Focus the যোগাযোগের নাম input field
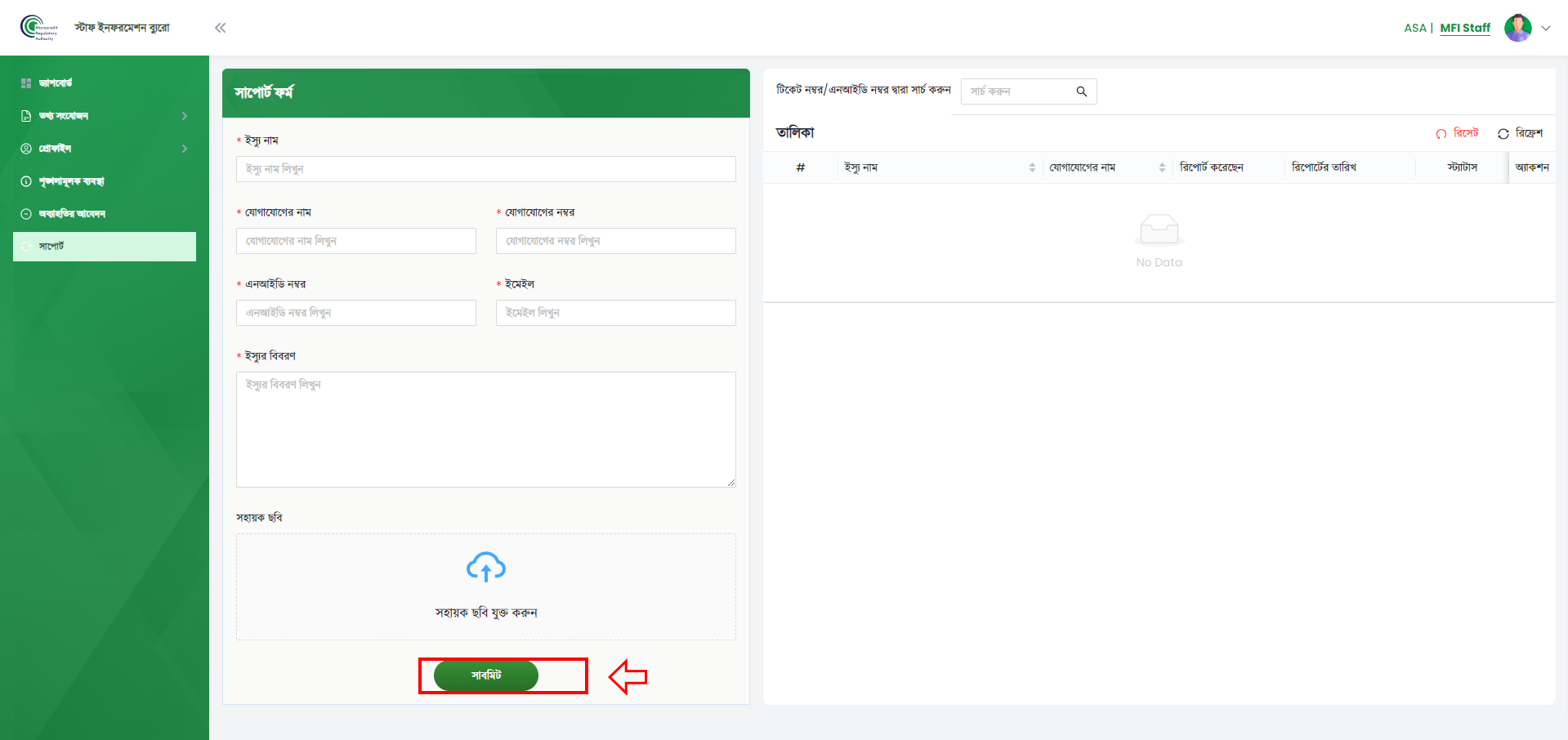 click(x=356, y=241)
